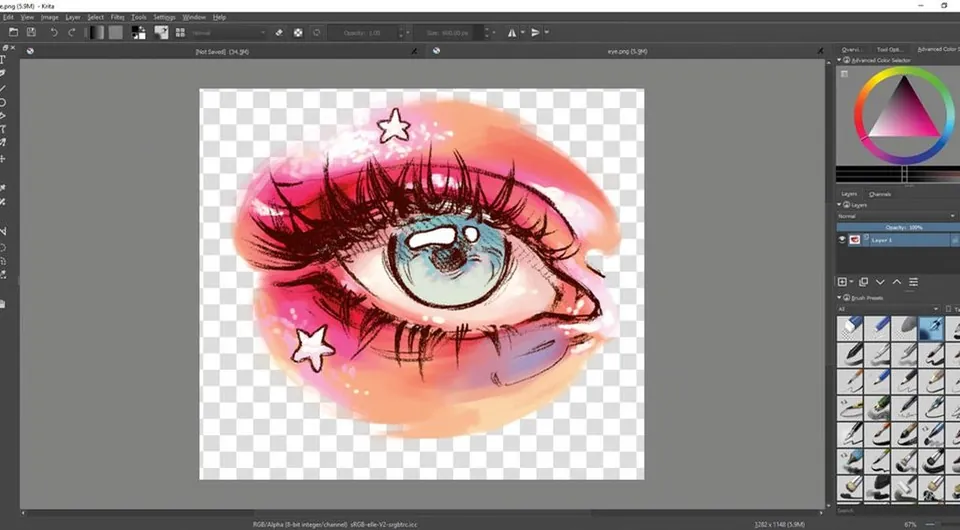Open add-layer type dropdown arrow
960x530 pixels.
(851, 282)
